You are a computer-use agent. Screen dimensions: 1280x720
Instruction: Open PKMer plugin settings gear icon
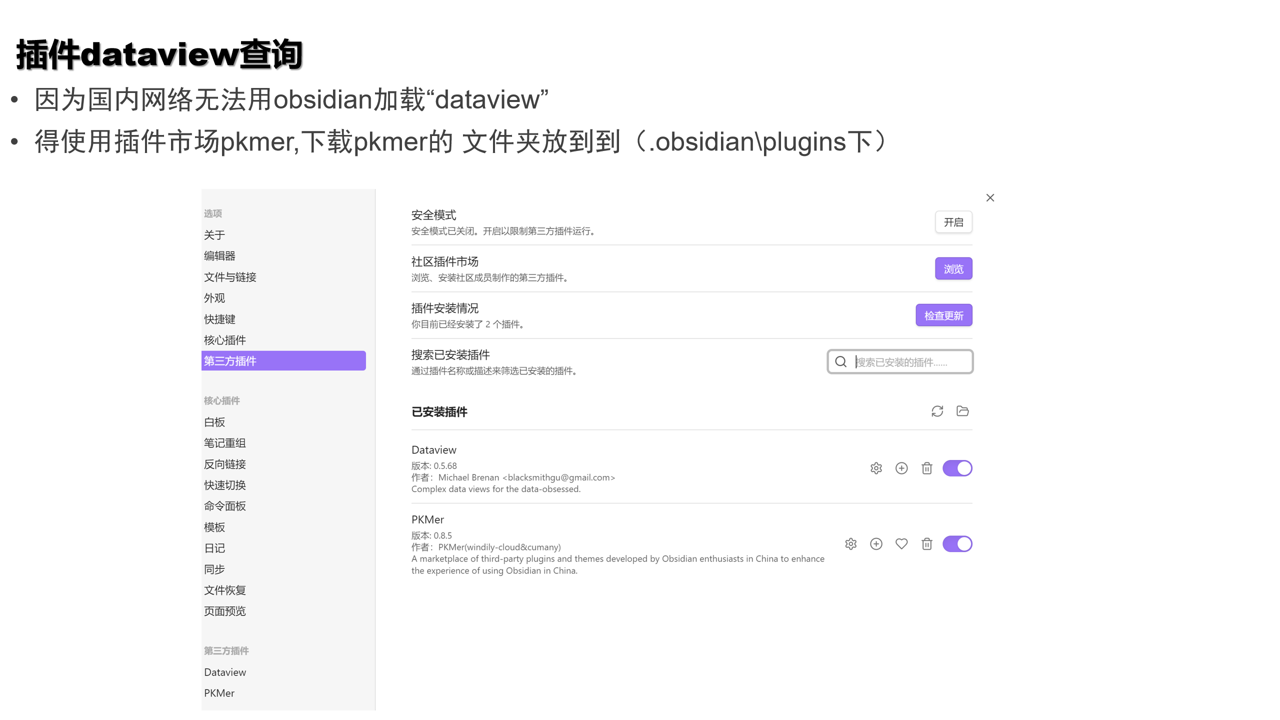pos(851,544)
